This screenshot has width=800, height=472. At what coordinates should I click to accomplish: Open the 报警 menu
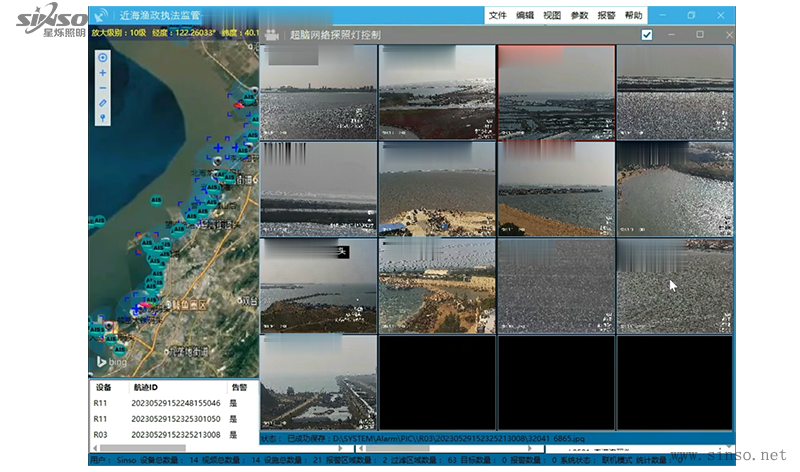pos(606,16)
